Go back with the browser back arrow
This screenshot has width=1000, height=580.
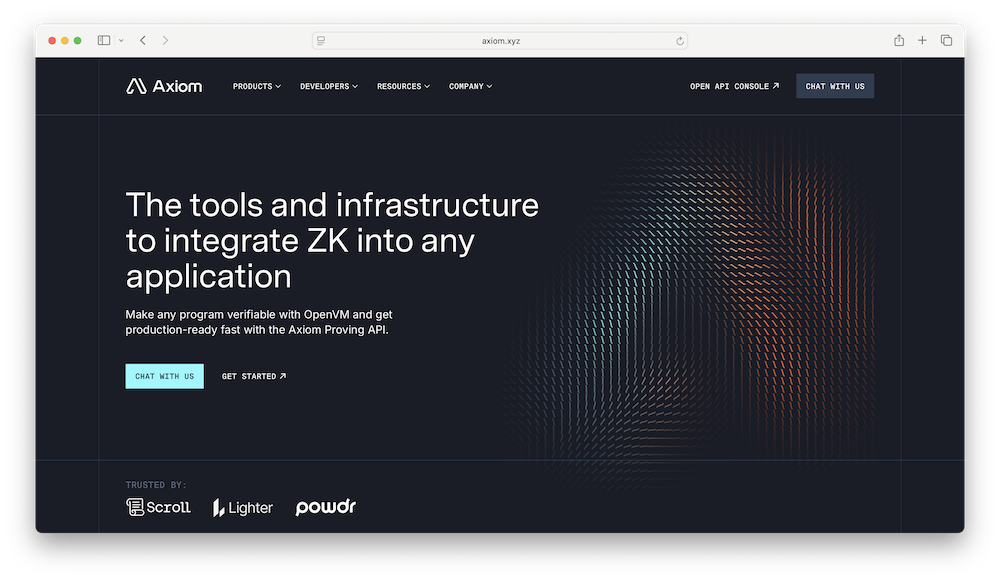pos(143,40)
